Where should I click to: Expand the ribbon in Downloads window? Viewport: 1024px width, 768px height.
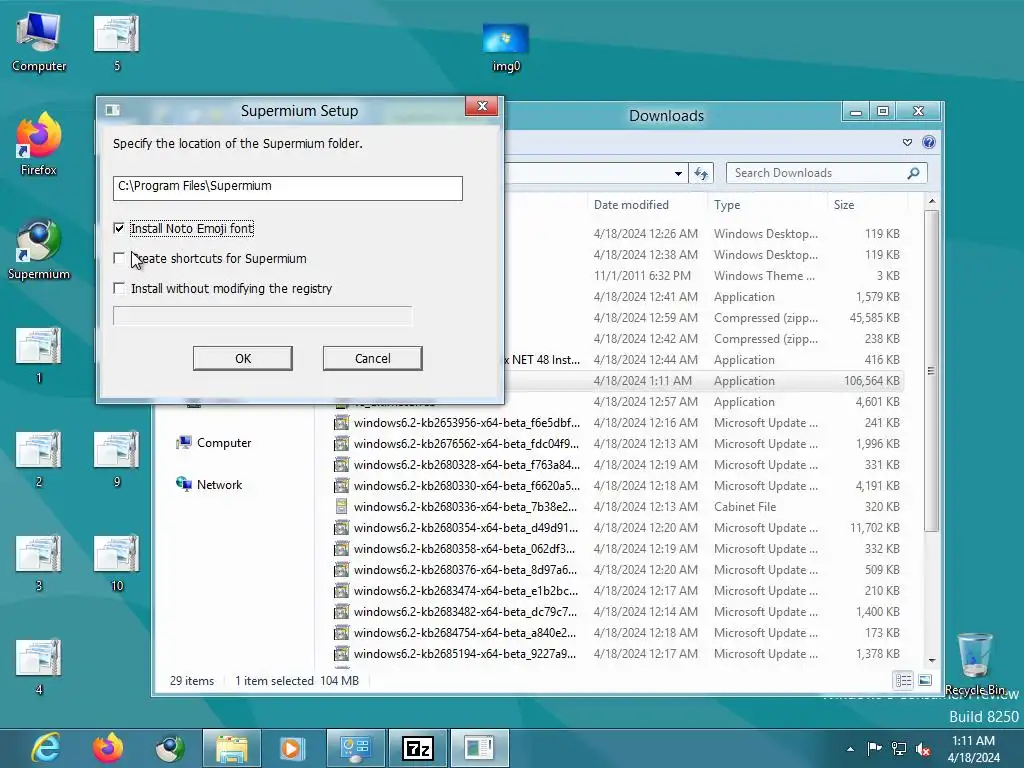pos(907,142)
